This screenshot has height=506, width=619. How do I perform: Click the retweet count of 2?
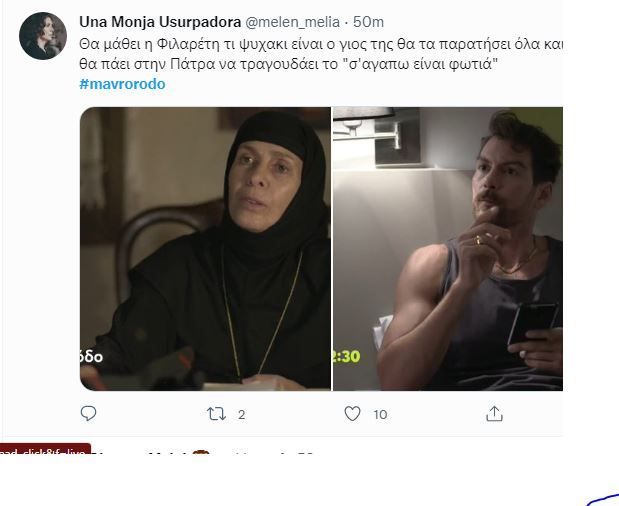[x=242, y=414]
